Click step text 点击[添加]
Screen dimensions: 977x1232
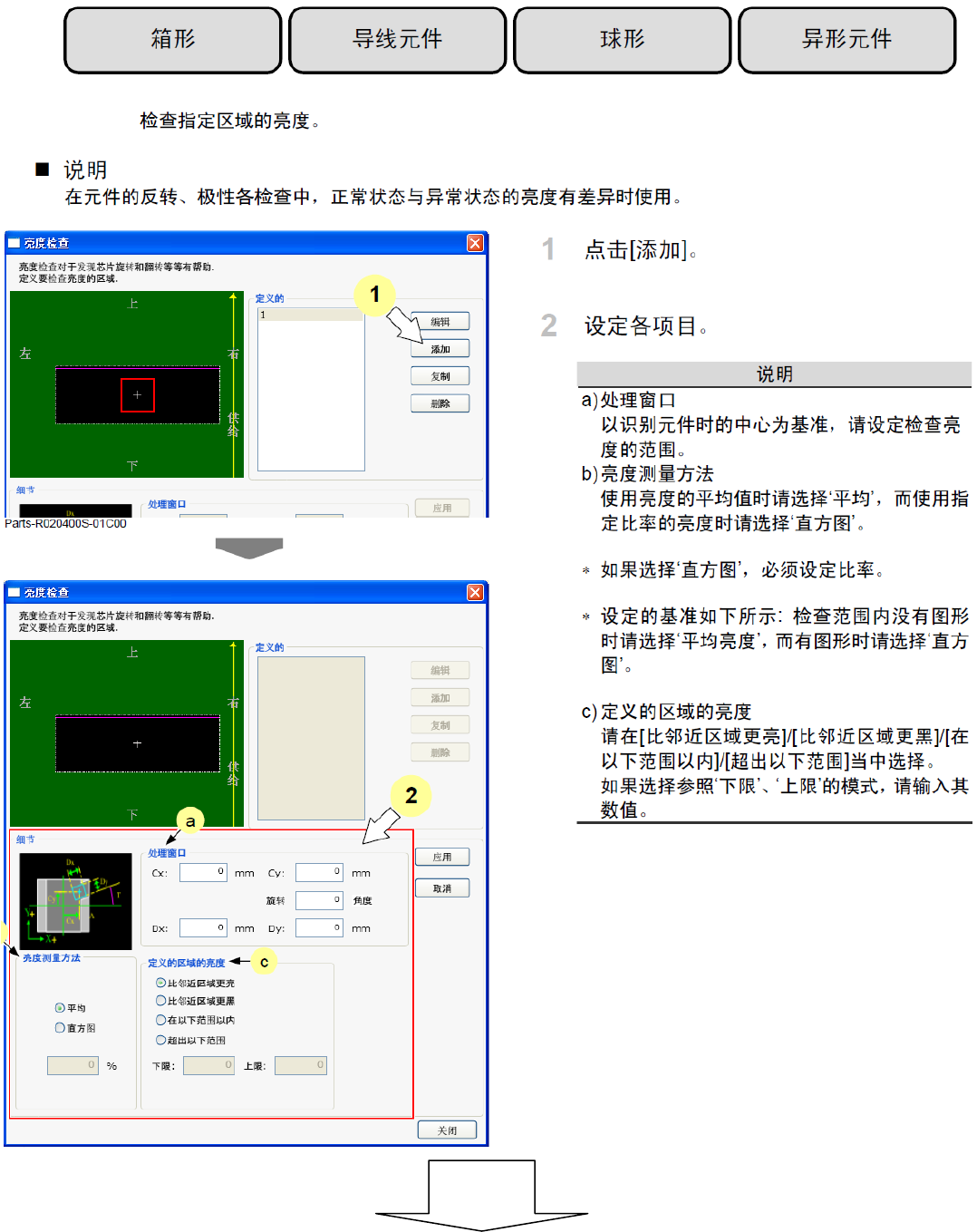click(641, 250)
